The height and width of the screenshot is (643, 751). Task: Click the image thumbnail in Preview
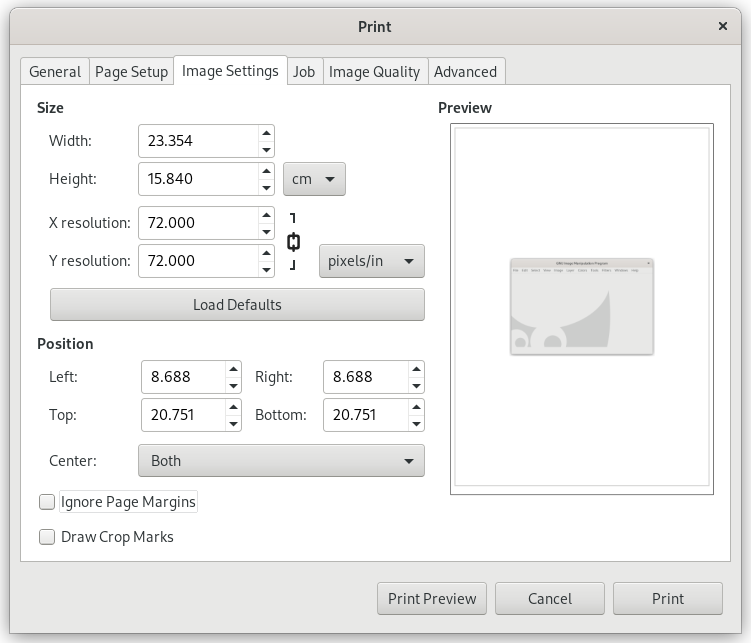(581, 307)
